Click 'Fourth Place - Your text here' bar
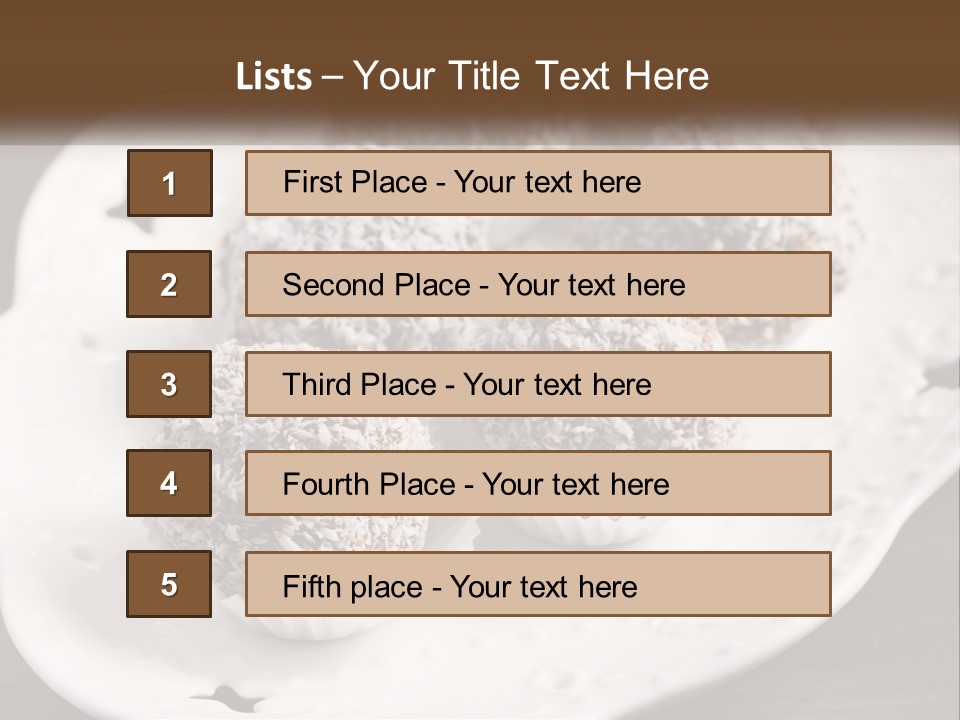960x720 pixels. (538, 483)
